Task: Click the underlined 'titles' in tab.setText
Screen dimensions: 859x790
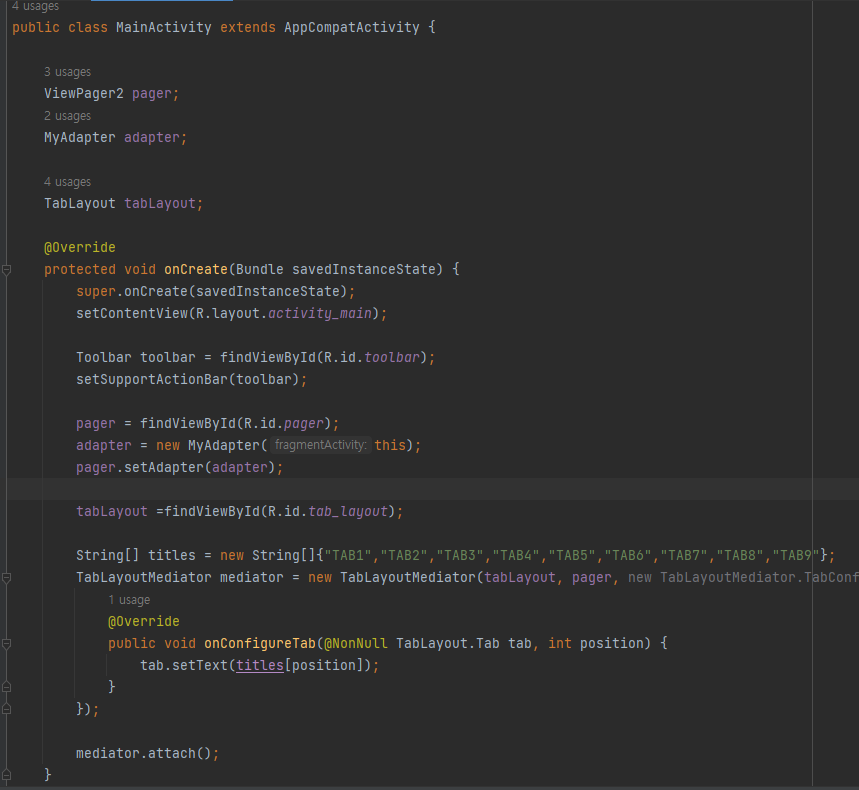Action: coord(260,666)
